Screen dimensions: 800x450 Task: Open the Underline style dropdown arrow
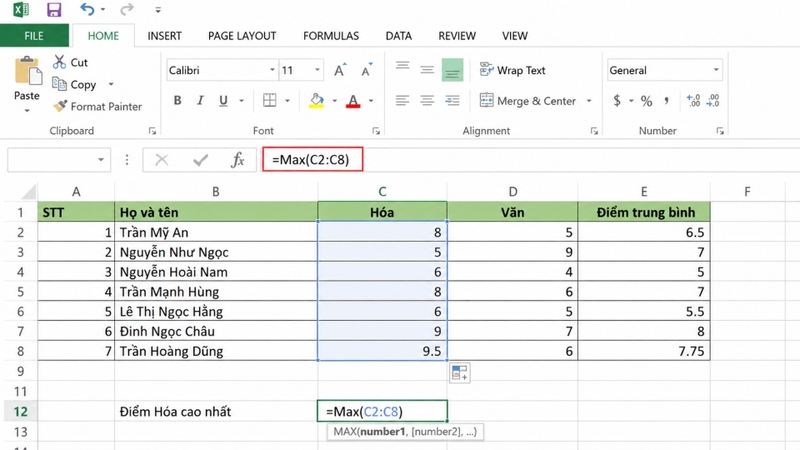(x=241, y=101)
